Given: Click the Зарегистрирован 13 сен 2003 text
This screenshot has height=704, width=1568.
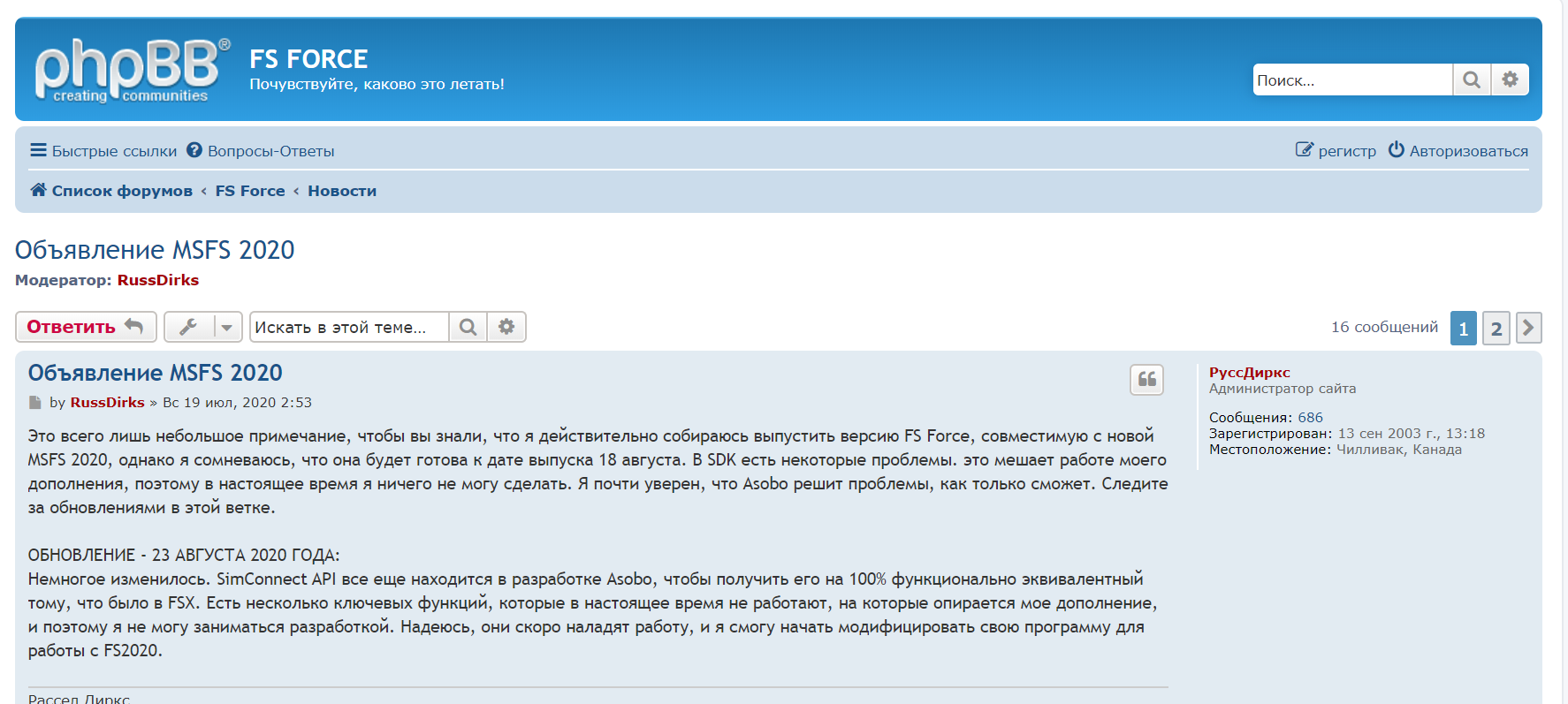Looking at the screenshot, I should coord(1347,434).
